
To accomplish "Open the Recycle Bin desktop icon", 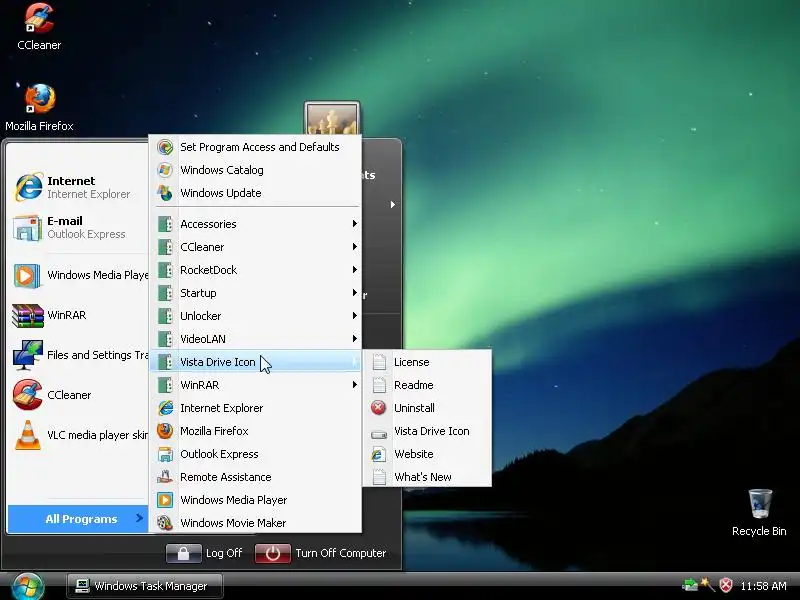I will coord(760,503).
